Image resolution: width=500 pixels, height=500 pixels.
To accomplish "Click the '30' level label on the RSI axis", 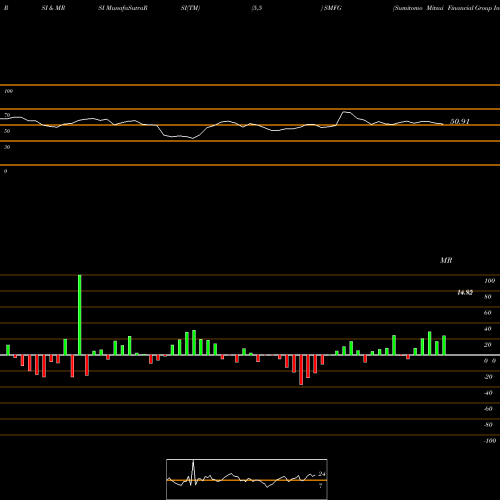I will 7,147.
